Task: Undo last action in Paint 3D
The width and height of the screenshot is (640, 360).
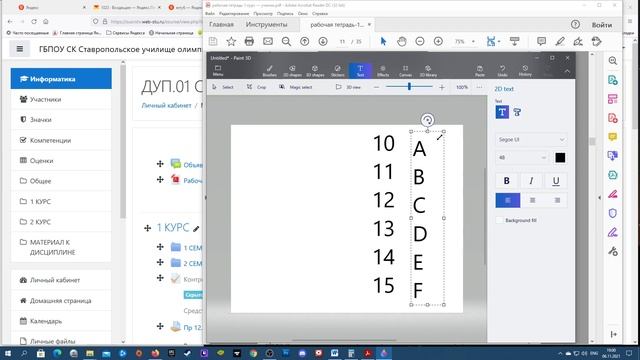Action: (x=502, y=71)
